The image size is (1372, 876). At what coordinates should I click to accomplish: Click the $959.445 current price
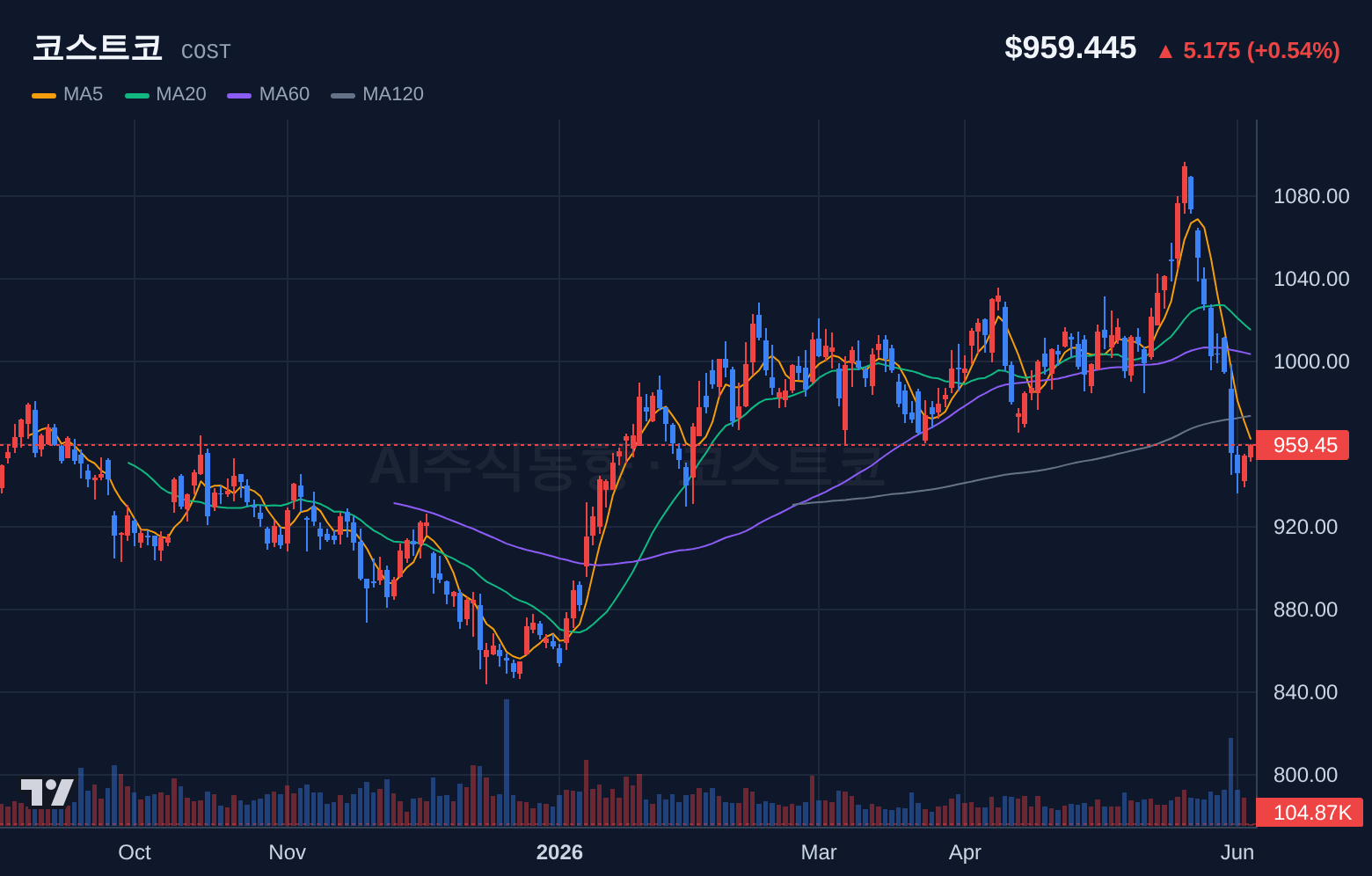tap(1070, 47)
